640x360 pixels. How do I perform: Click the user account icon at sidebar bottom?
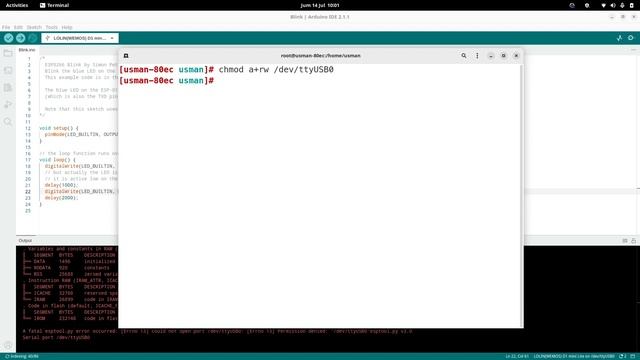[8, 345]
